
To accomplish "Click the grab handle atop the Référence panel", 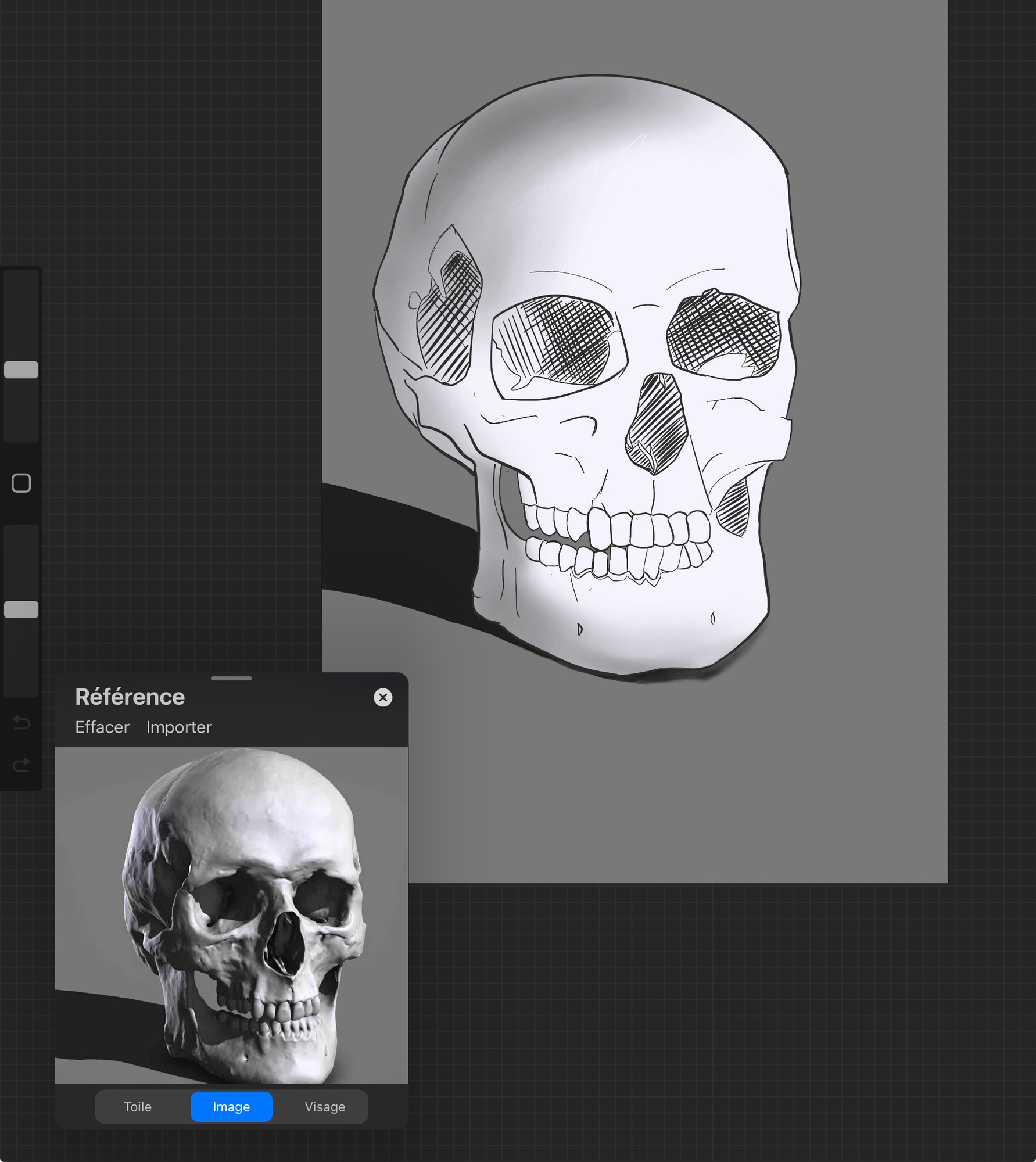I will 231,678.
